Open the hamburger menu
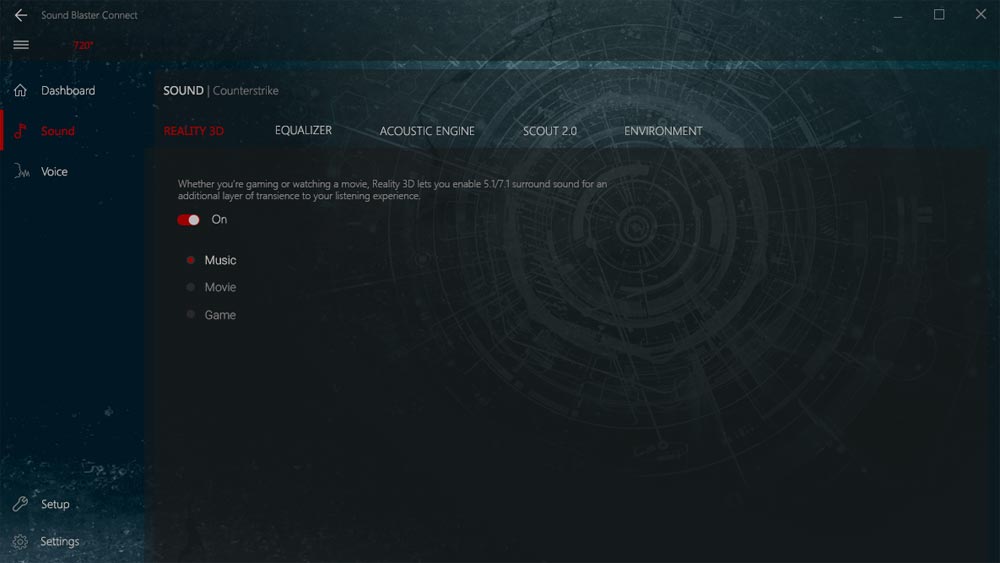The height and width of the screenshot is (563, 1000). [20, 45]
